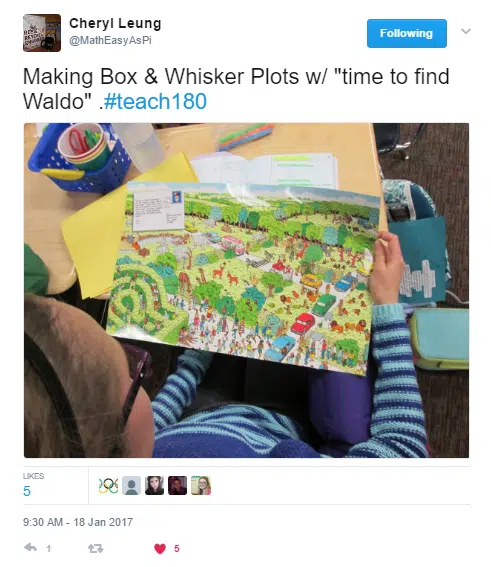Click the LIKES label

tap(33, 476)
